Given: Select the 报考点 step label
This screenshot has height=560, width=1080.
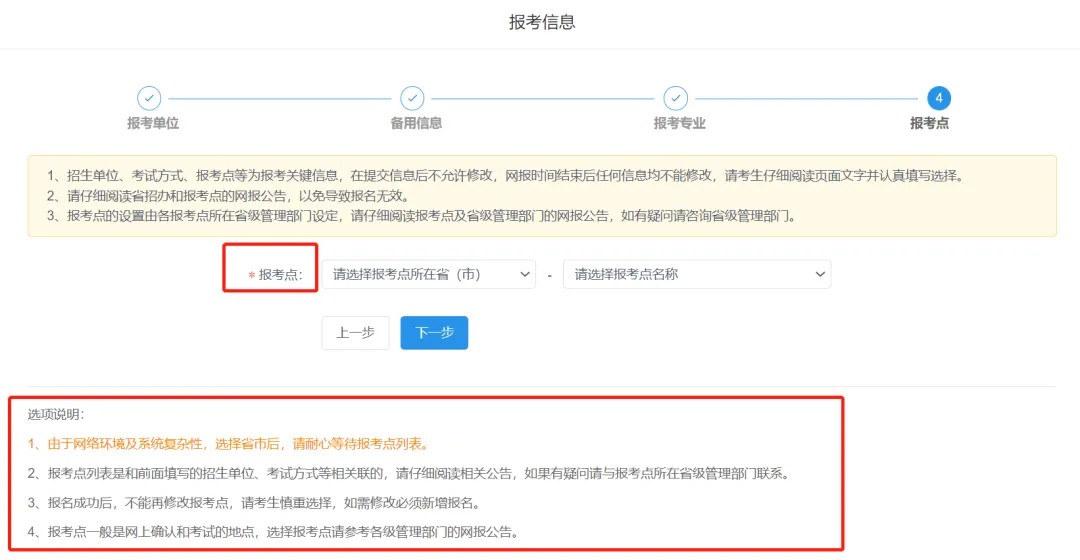Looking at the screenshot, I should coord(929,123).
